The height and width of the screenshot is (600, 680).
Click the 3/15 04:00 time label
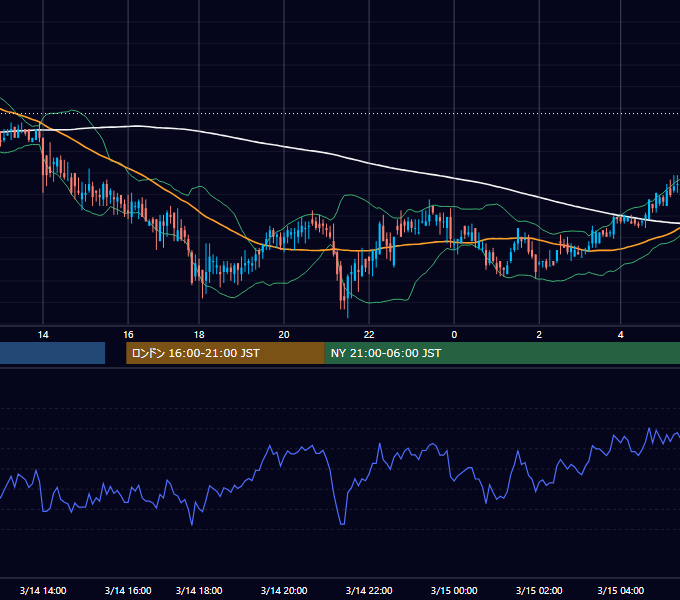621,590
